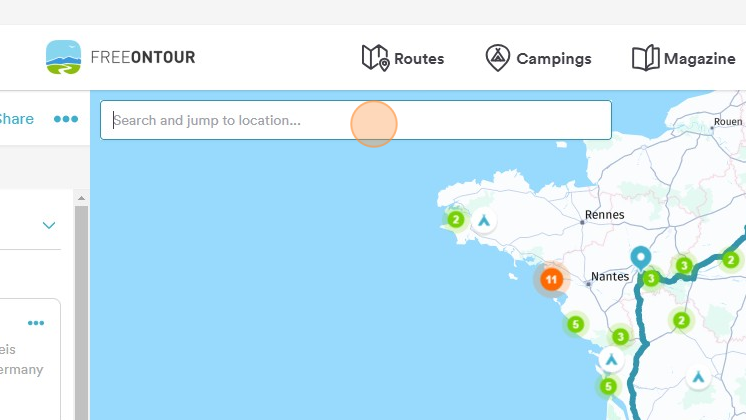Click the green 2 cluster at right map edge
Image resolution: width=746 pixels, height=420 pixels.
tap(731, 260)
